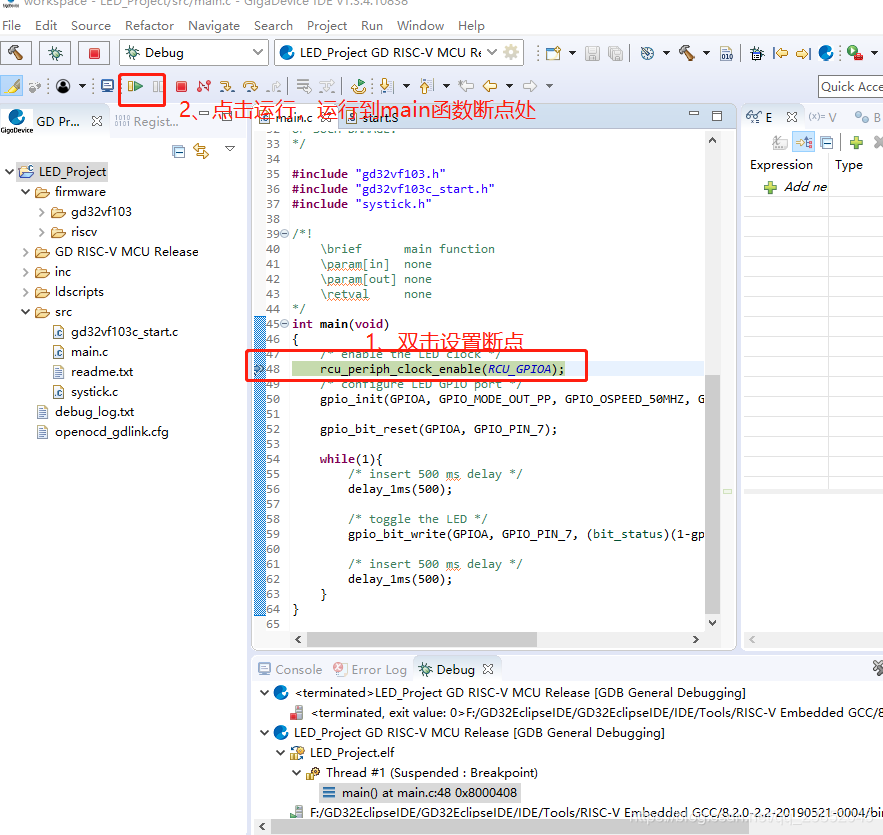Click the Back yellow arrow navigation icon
Viewport: 883px width, 835px height.
click(x=490, y=86)
